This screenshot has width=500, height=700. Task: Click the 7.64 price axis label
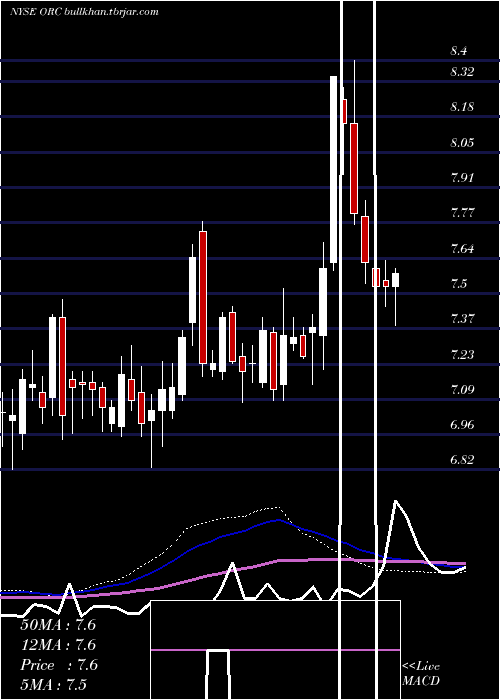[462, 248]
